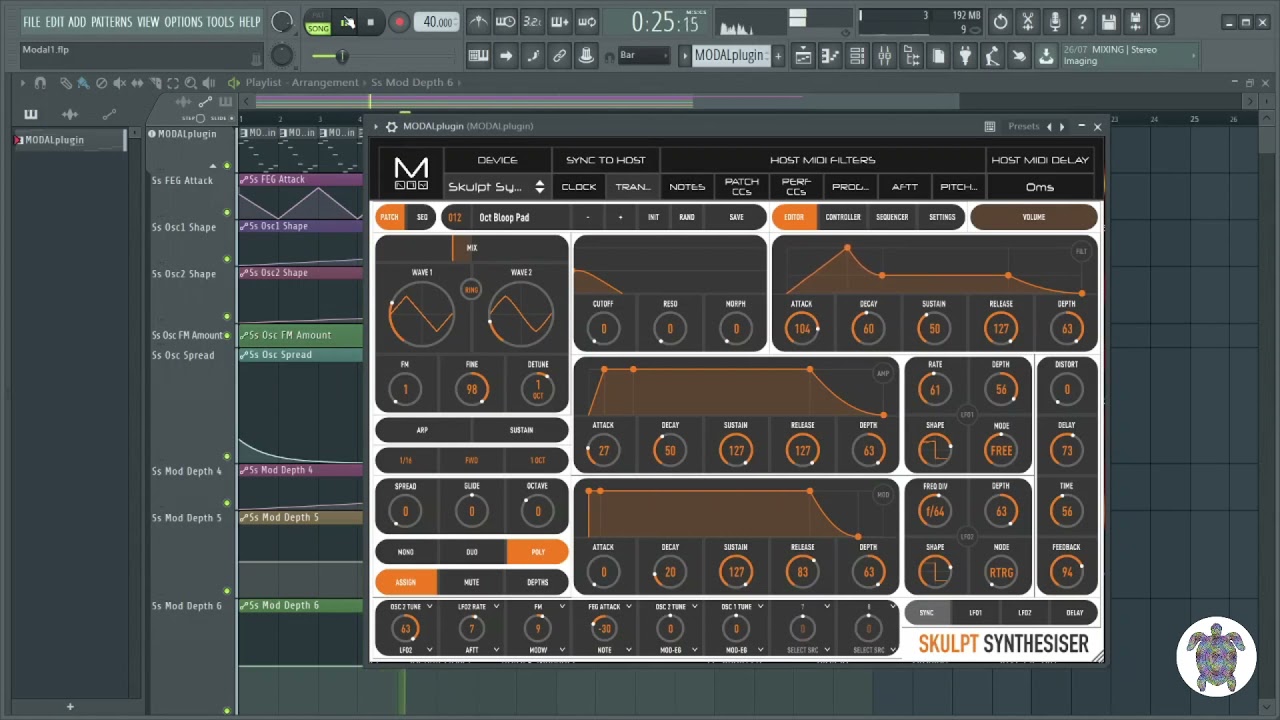Viewport: 1280px width, 720px height.
Task: Click the scissors audio editor icon
Action: (x=1028, y=22)
